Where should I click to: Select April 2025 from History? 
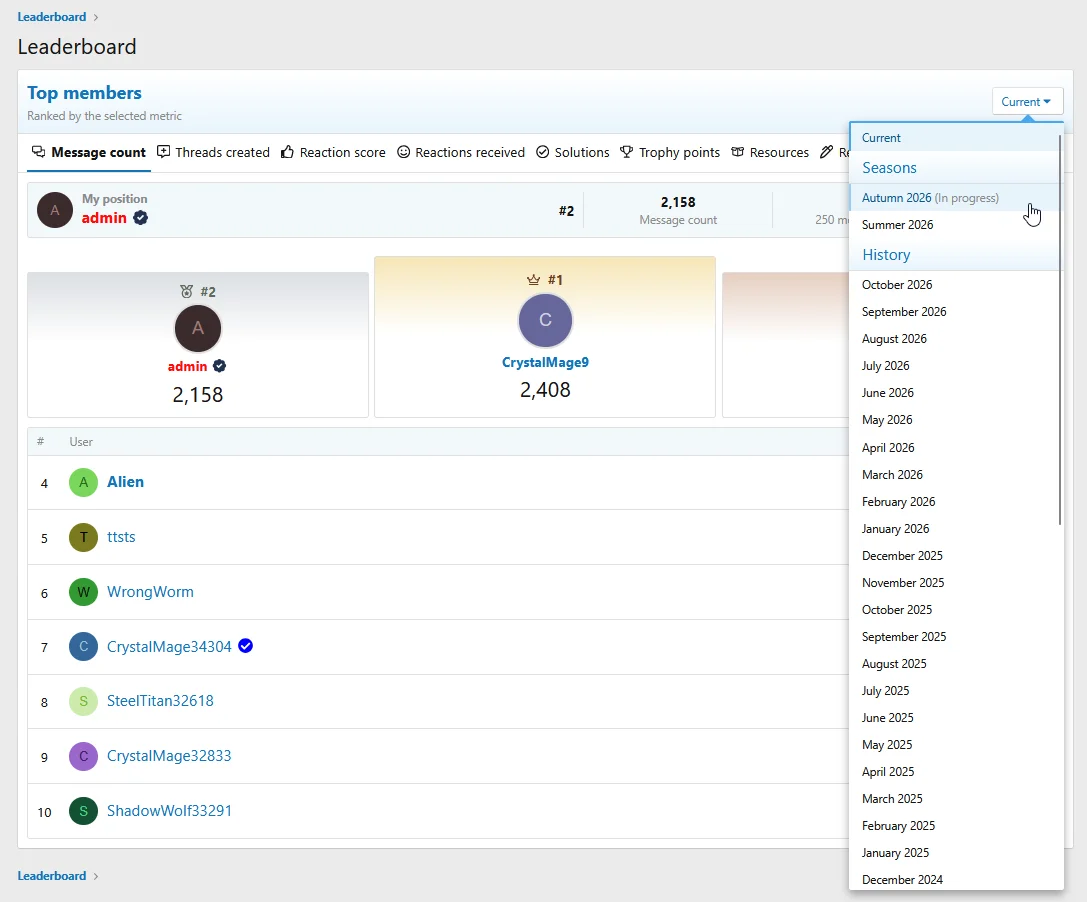956,772
